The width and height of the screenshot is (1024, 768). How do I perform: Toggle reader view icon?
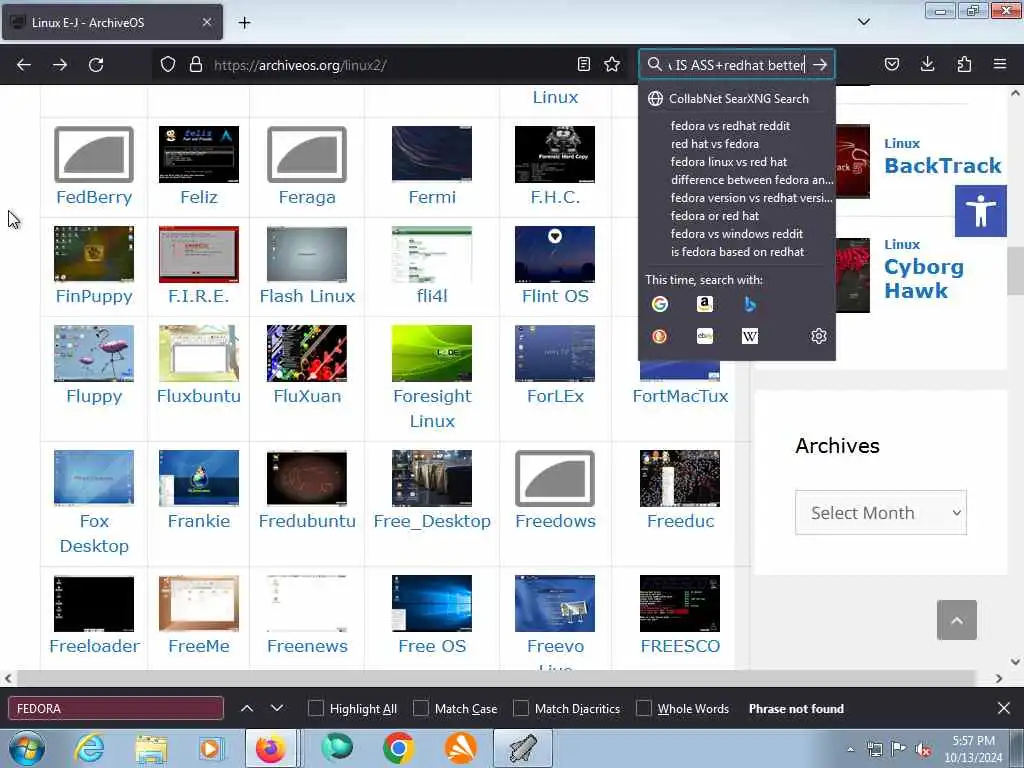[x=584, y=65]
